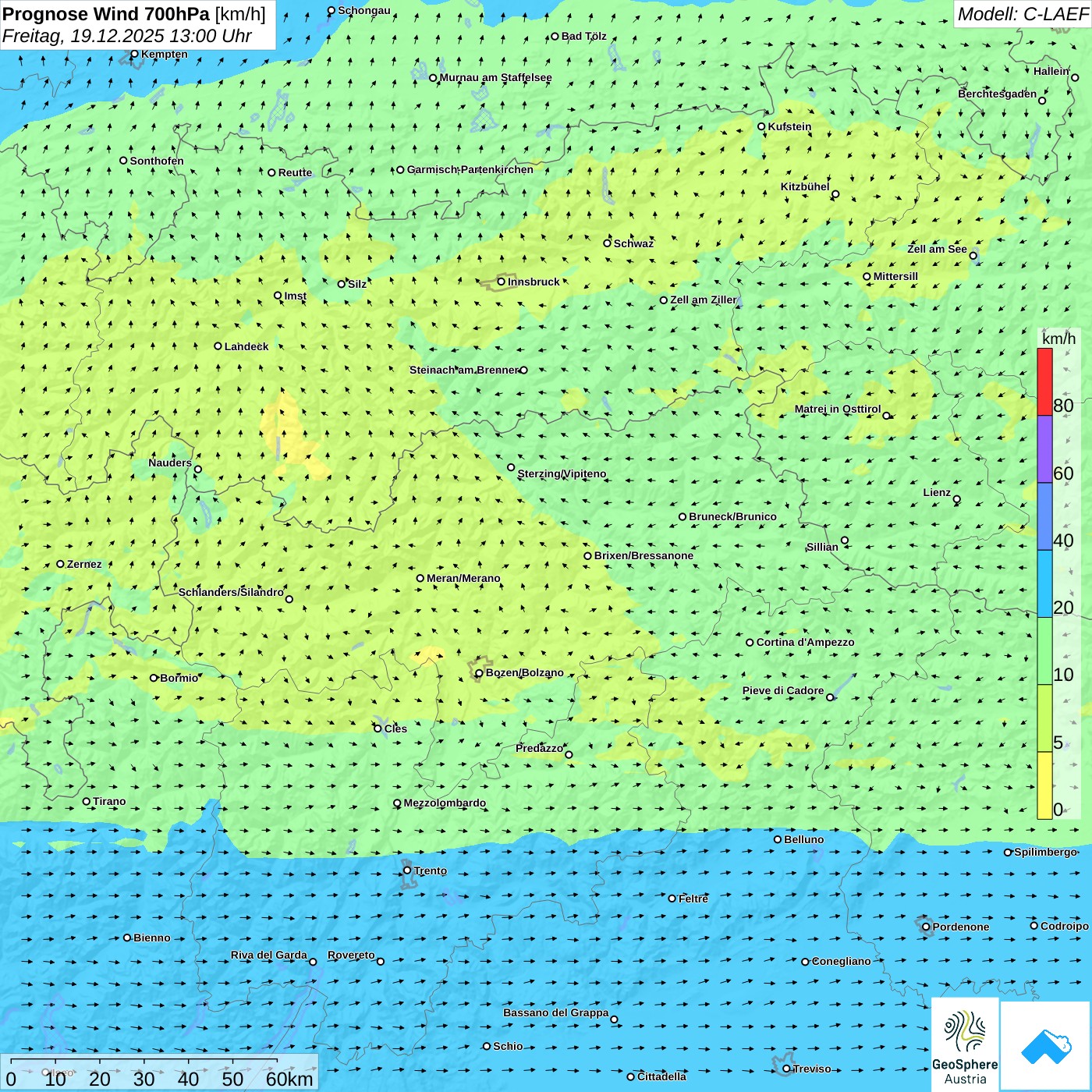This screenshot has height=1092, width=1092.
Task: Select the Steinach am Brenner label
Action: pos(463,370)
